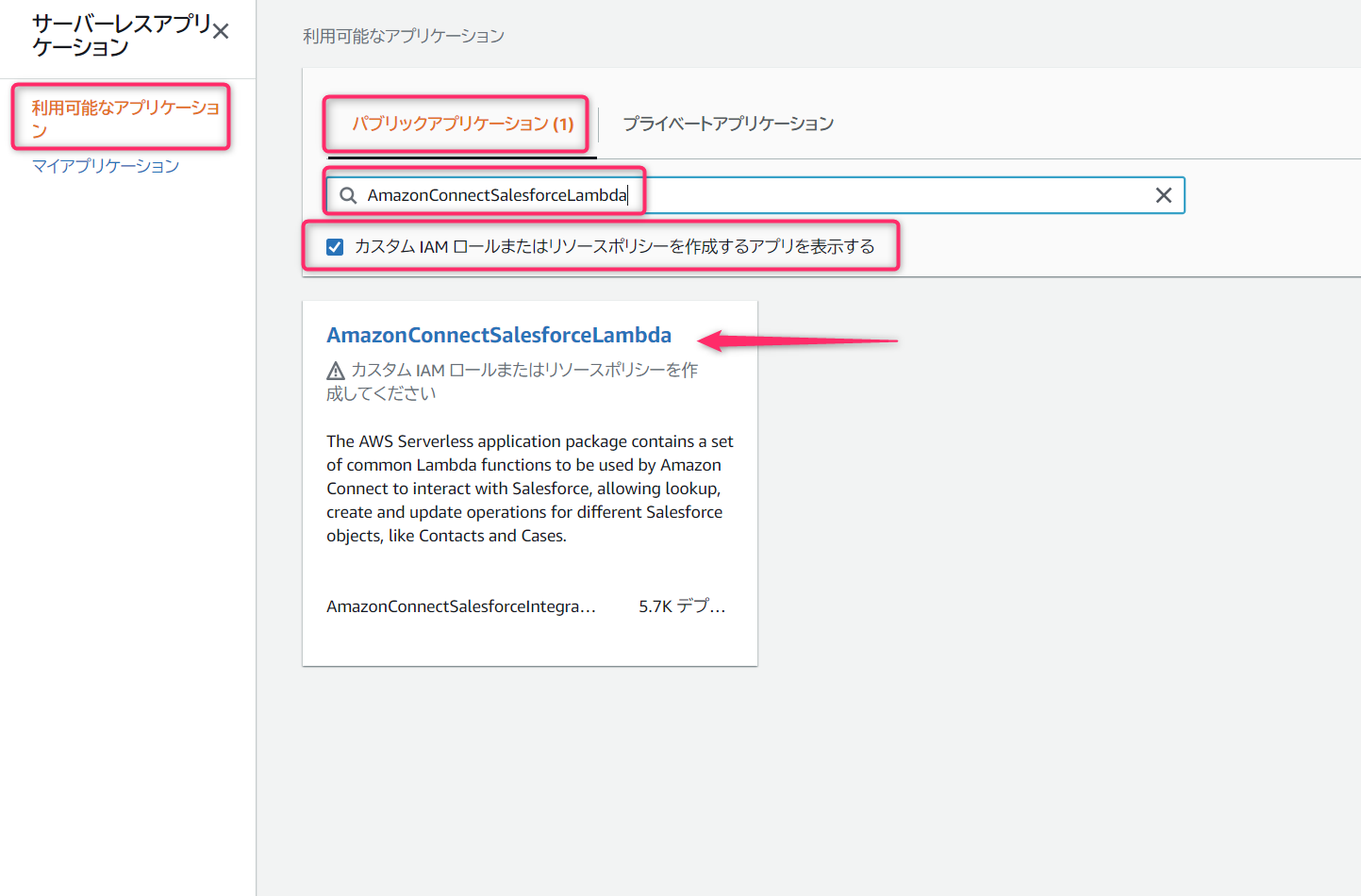The width and height of the screenshot is (1361, 896).
Task: Open the AmazonConnectSalesforceLambda application link
Action: [x=499, y=335]
